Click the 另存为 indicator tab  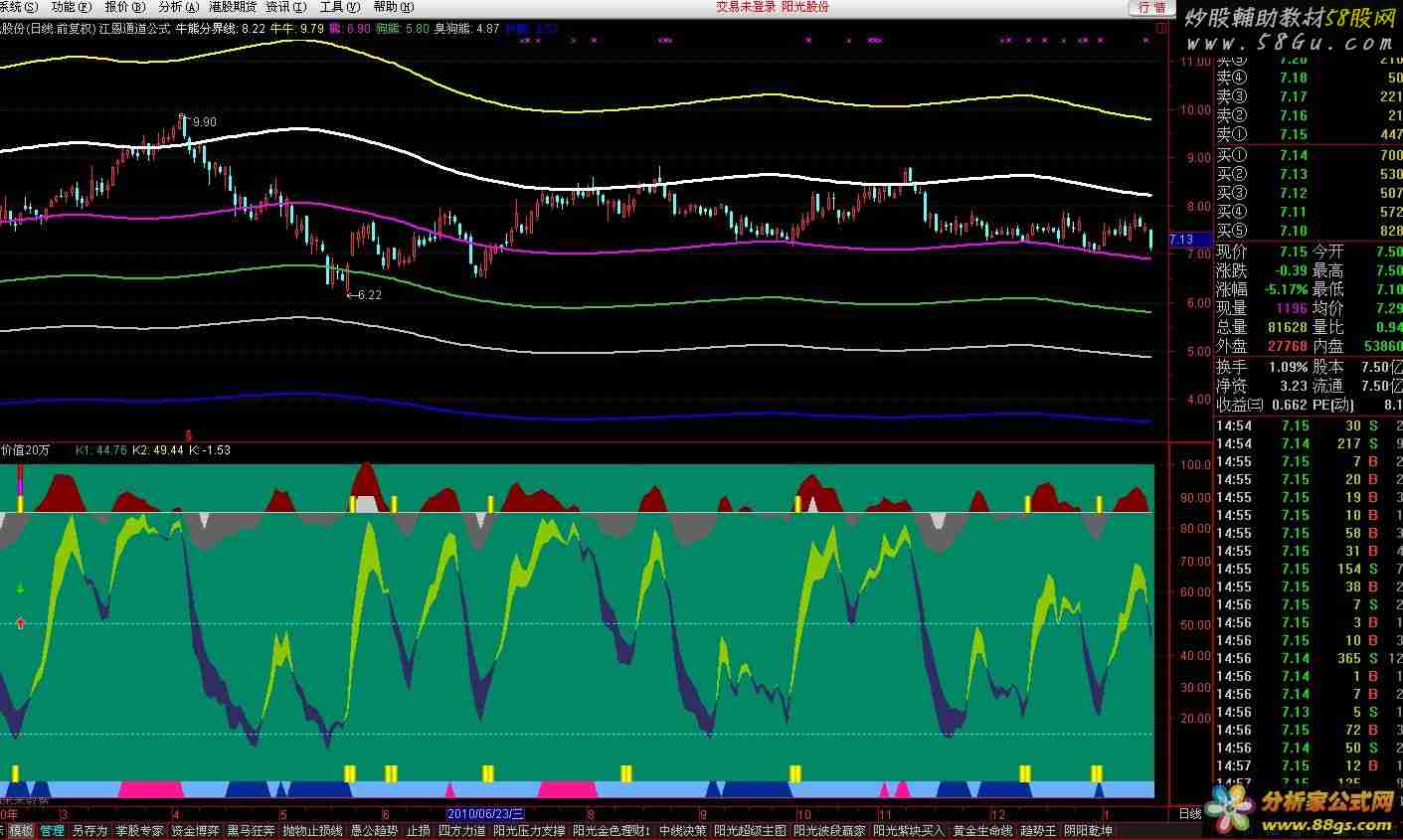tap(89, 830)
